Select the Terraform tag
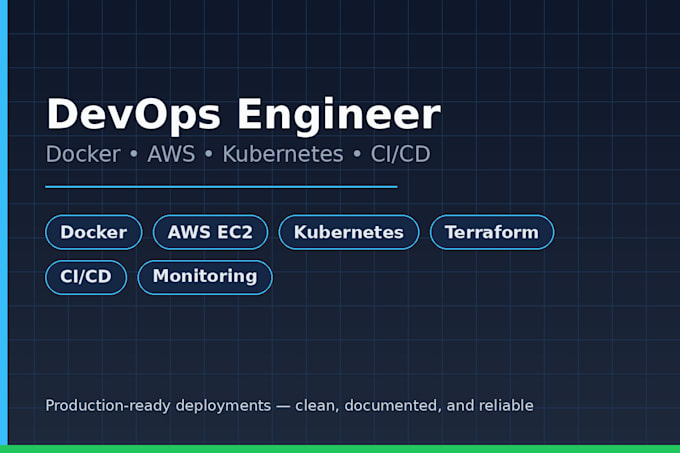Screen dimensions: 680x453 pyautogui.click(x=492, y=232)
